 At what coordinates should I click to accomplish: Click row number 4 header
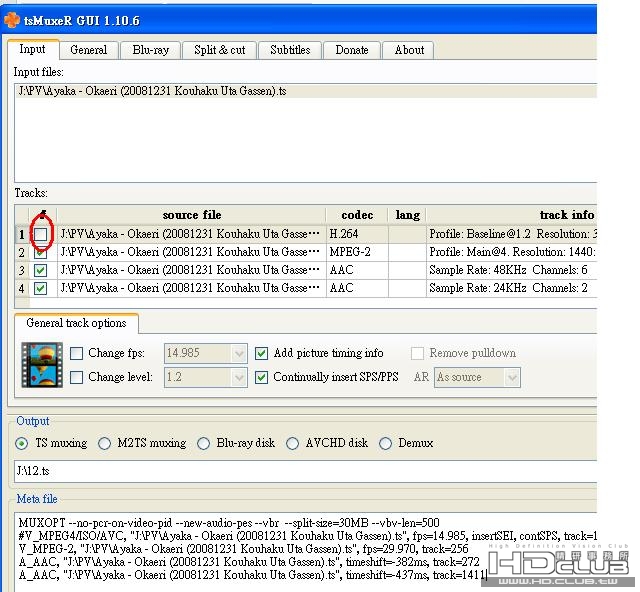point(22,288)
